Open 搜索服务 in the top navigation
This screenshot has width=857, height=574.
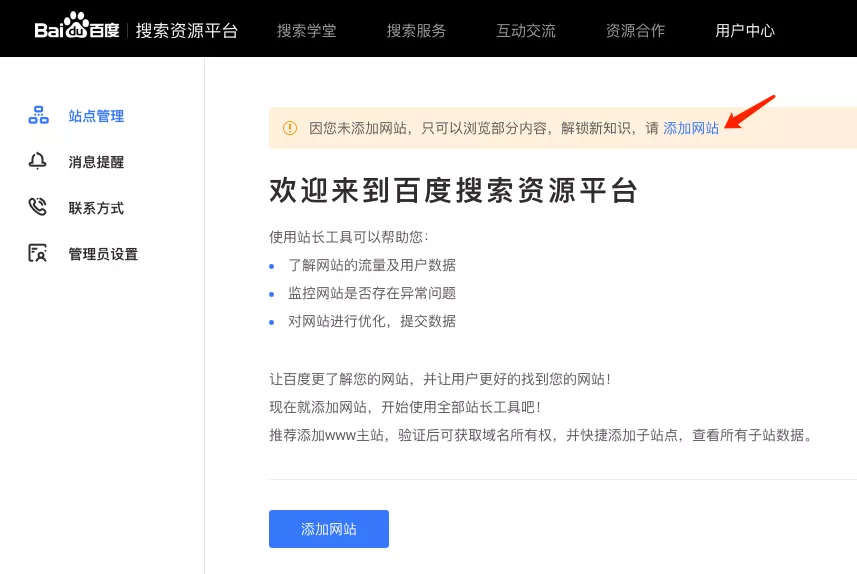point(416,31)
